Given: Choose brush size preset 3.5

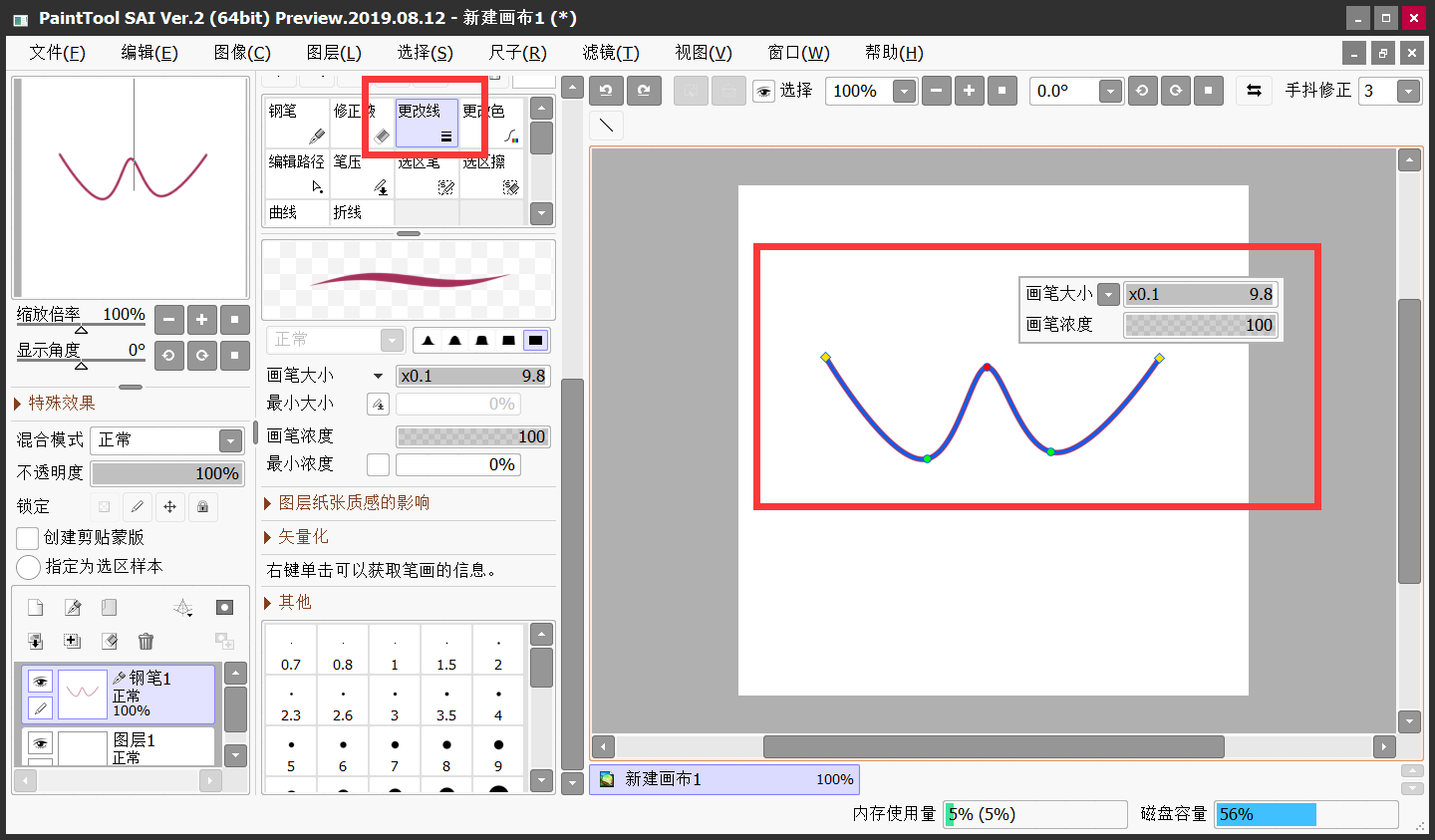Looking at the screenshot, I should (446, 702).
